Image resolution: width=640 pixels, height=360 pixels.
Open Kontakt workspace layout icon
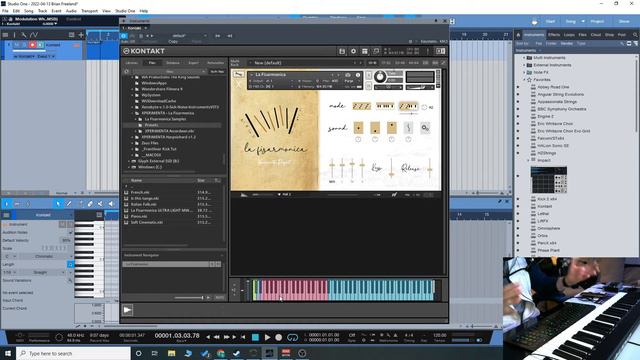(365, 51)
